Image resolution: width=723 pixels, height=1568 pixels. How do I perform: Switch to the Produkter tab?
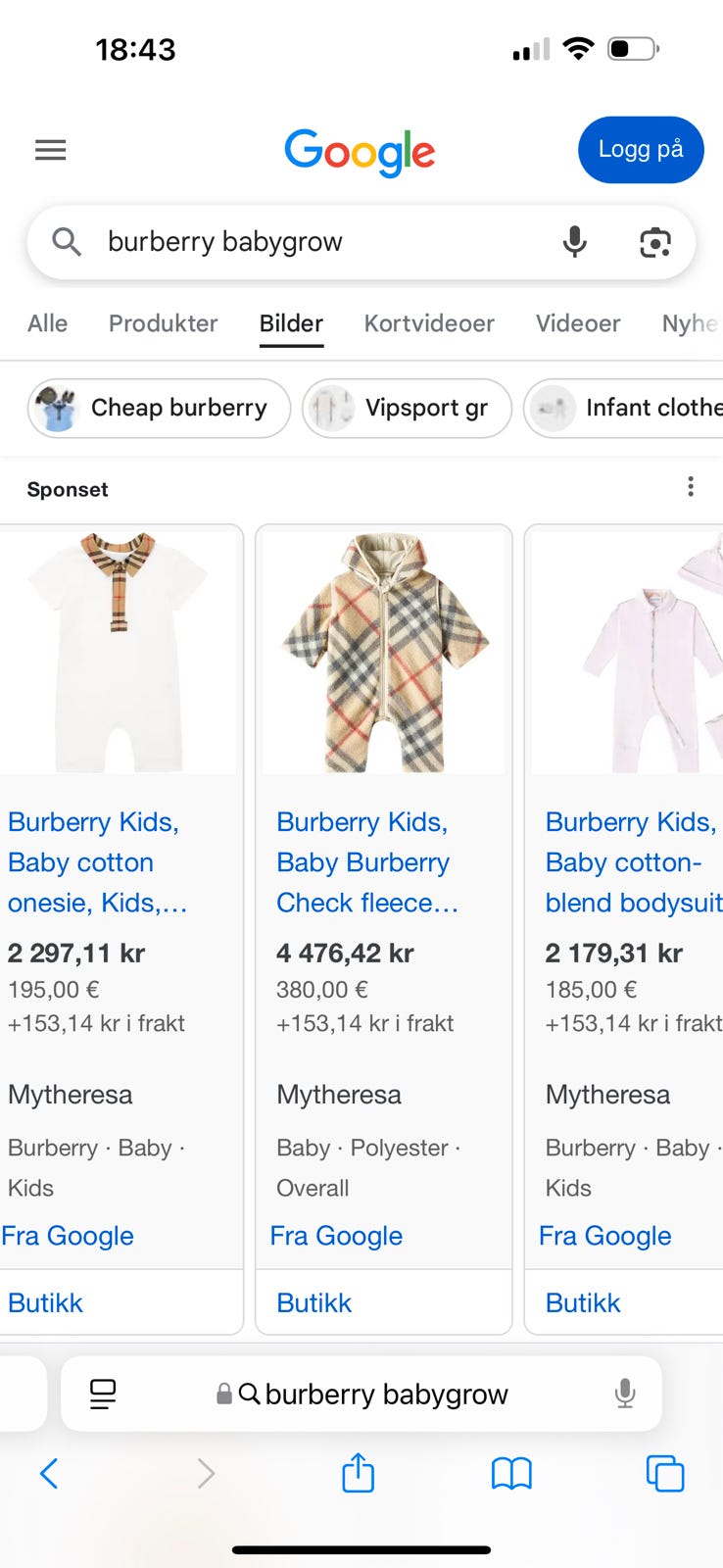163,323
